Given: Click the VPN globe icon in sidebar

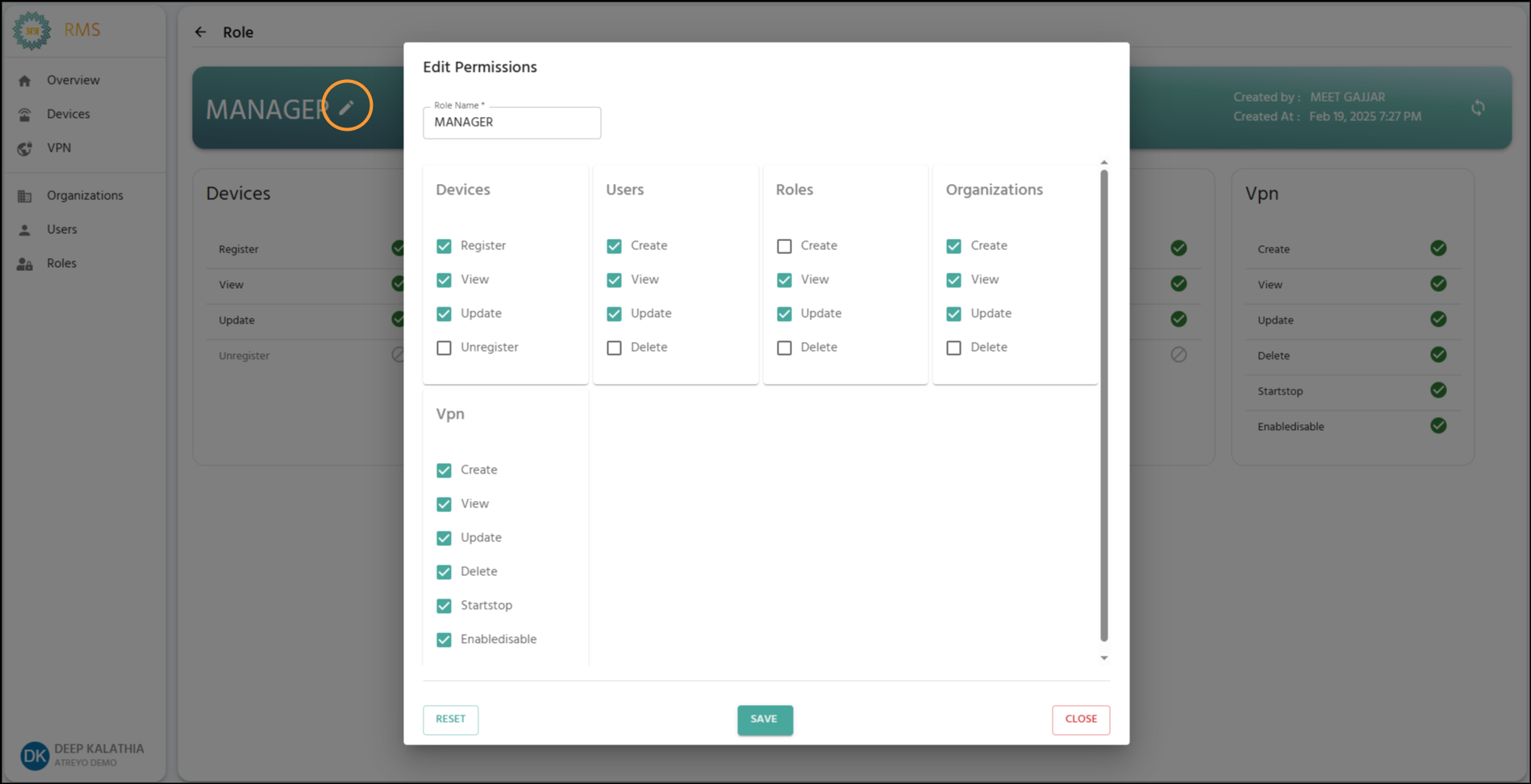Looking at the screenshot, I should pos(25,148).
